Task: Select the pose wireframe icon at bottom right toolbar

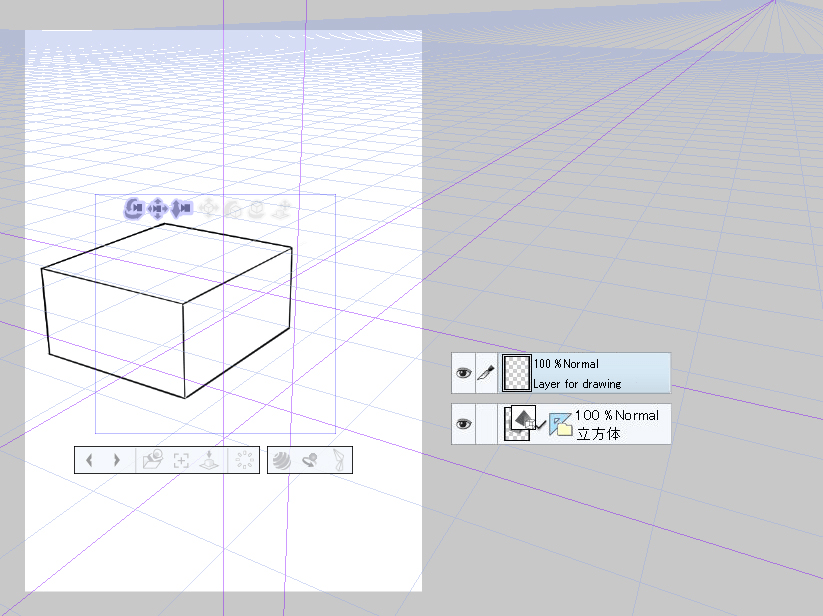Action: [x=340, y=459]
